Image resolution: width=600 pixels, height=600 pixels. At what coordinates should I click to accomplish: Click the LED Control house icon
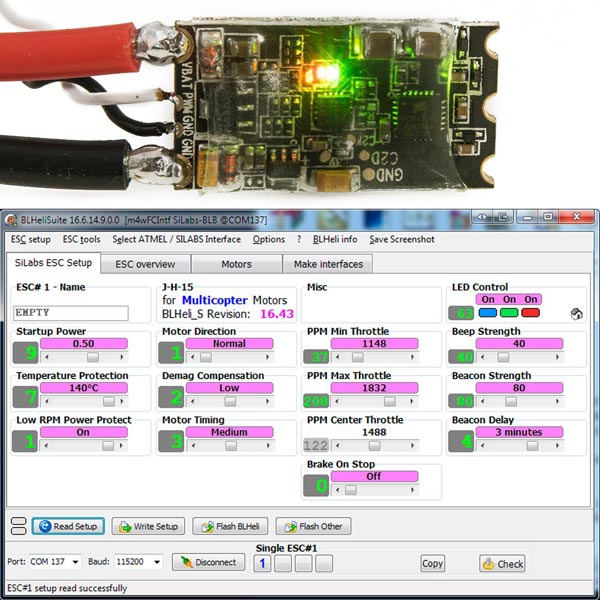point(576,314)
